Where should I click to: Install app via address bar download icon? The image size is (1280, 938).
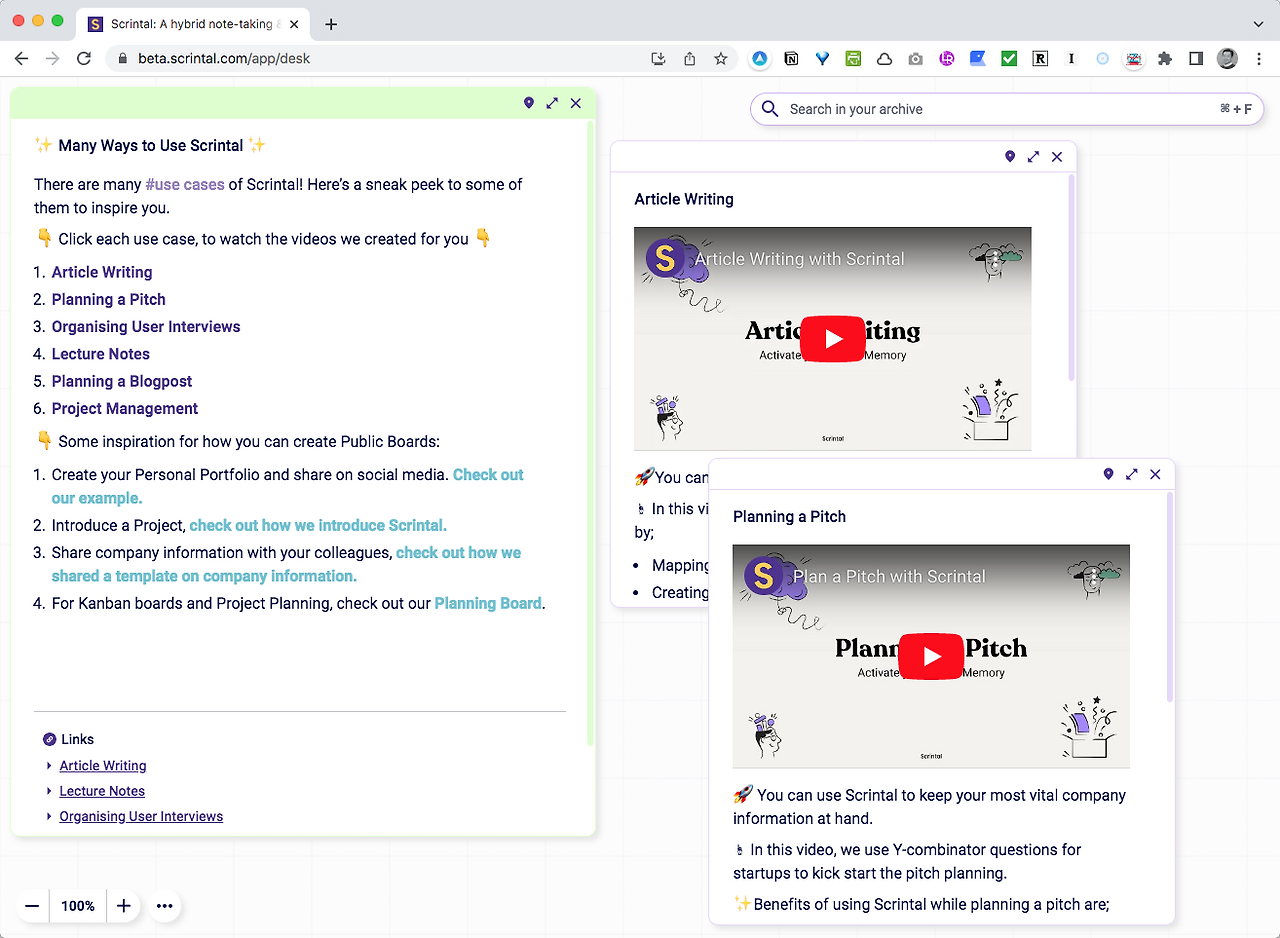[x=658, y=59]
